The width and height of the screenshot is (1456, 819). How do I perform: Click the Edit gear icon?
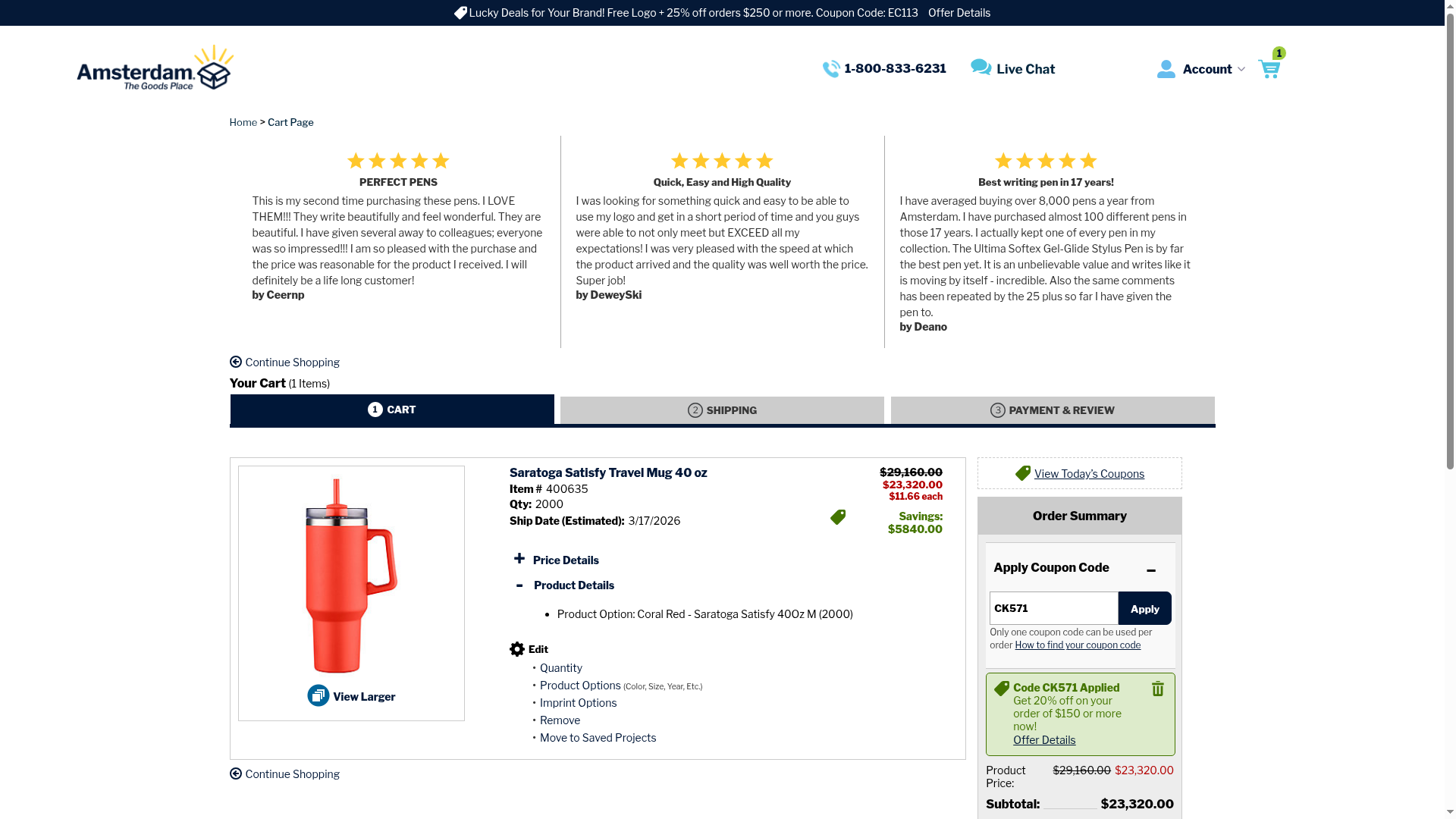(517, 649)
